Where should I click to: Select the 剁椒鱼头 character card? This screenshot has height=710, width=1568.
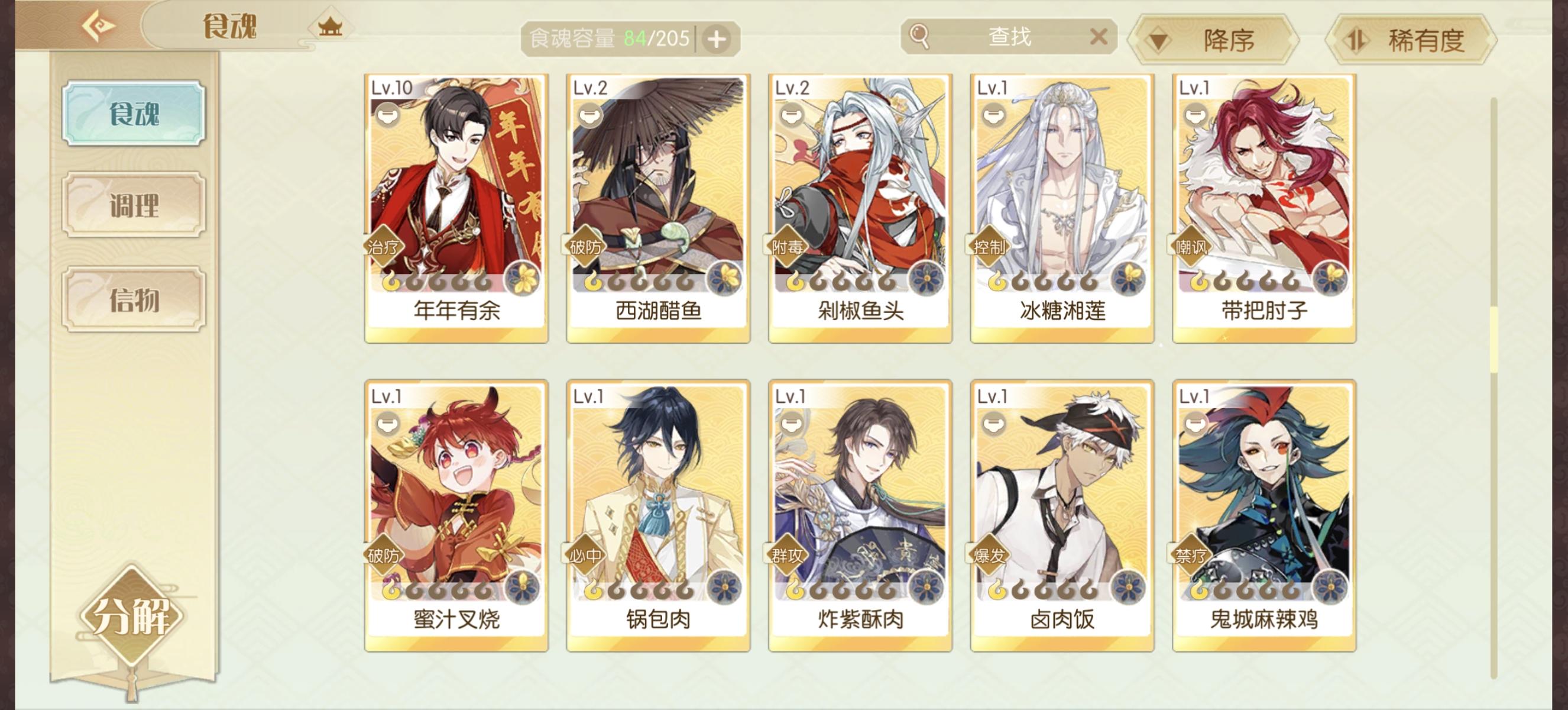tap(860, 208)
